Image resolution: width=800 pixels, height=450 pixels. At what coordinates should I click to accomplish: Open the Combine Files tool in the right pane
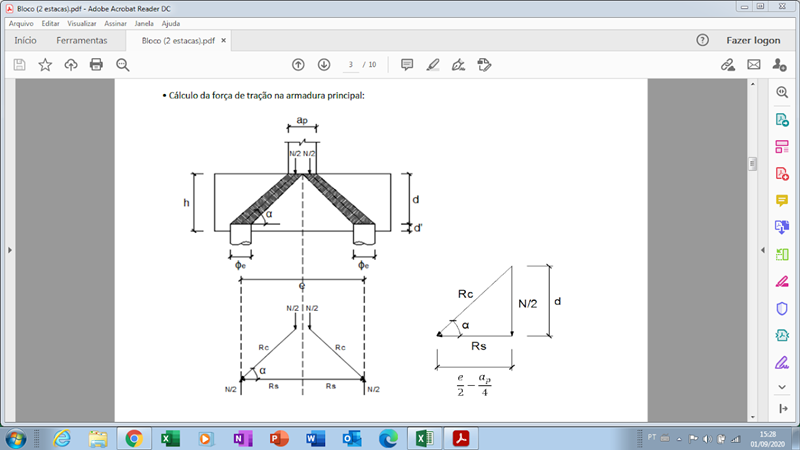click(782, 228)
